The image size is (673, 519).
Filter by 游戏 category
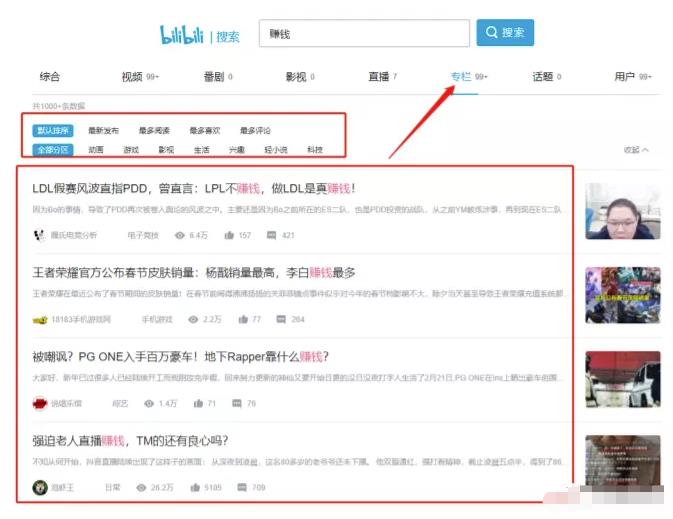pos(131,150)
